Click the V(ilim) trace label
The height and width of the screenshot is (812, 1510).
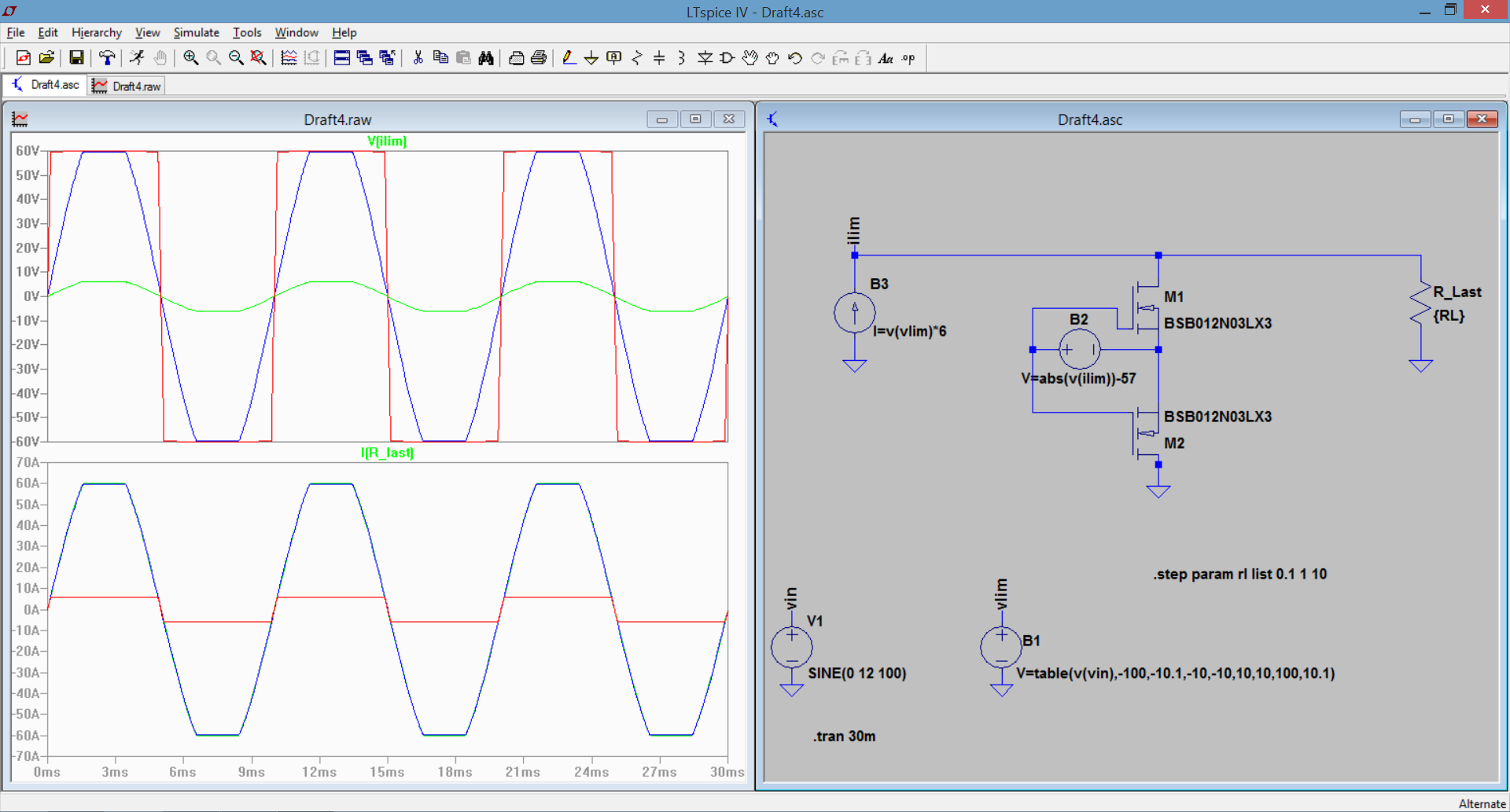[x=387, y=141]
